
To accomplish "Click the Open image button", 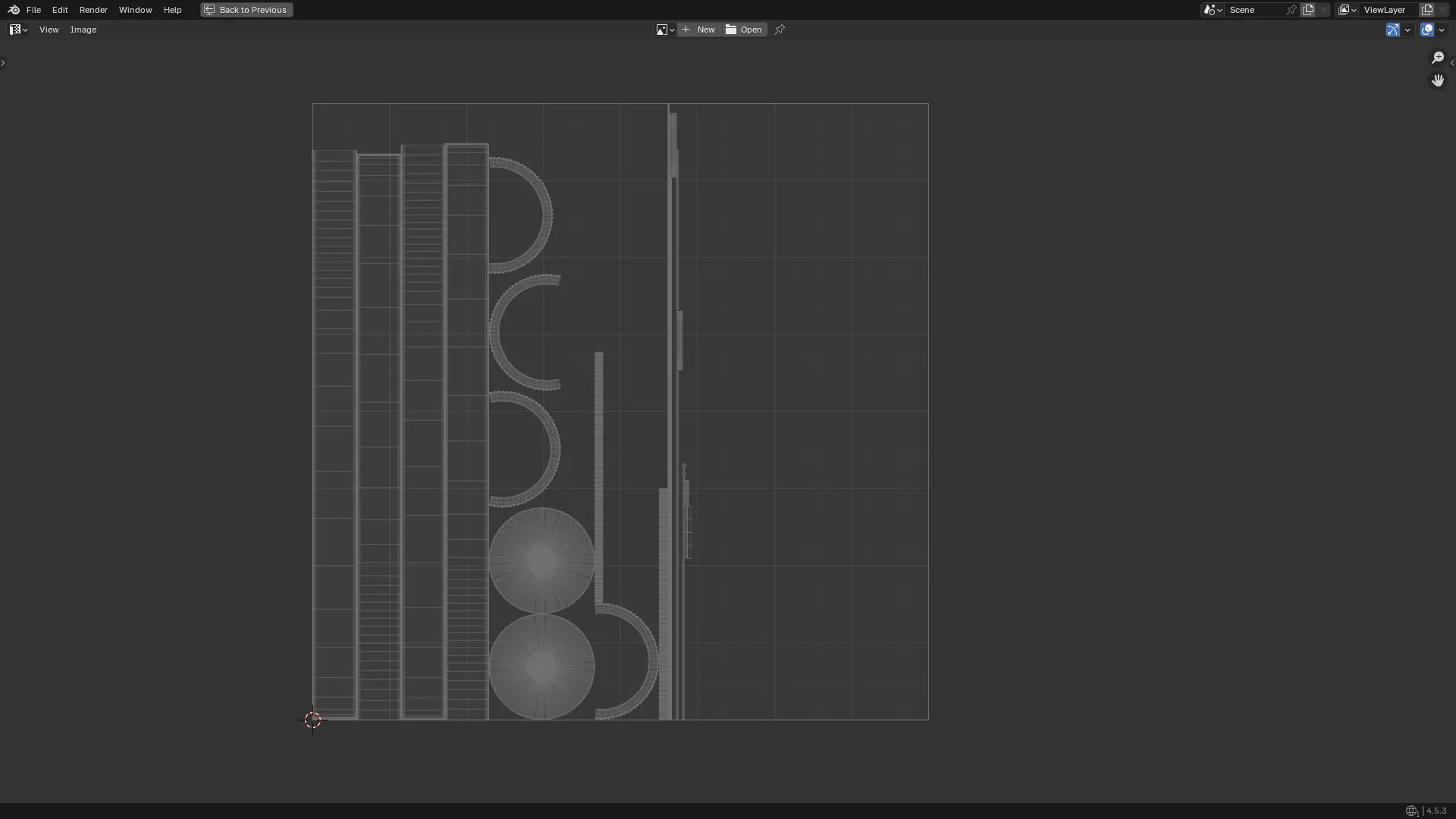I will coord(745,30).
